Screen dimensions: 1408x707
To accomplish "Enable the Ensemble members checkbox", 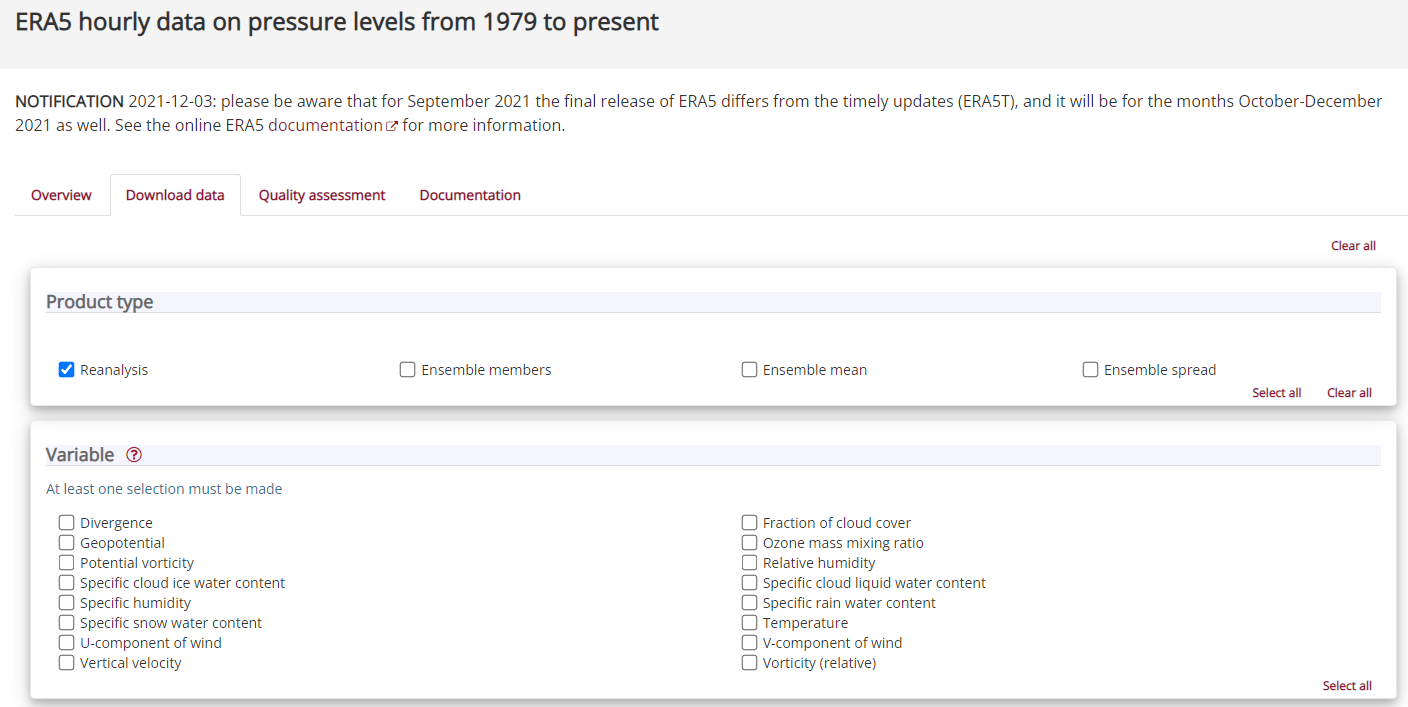I will (x=408, y=370).
